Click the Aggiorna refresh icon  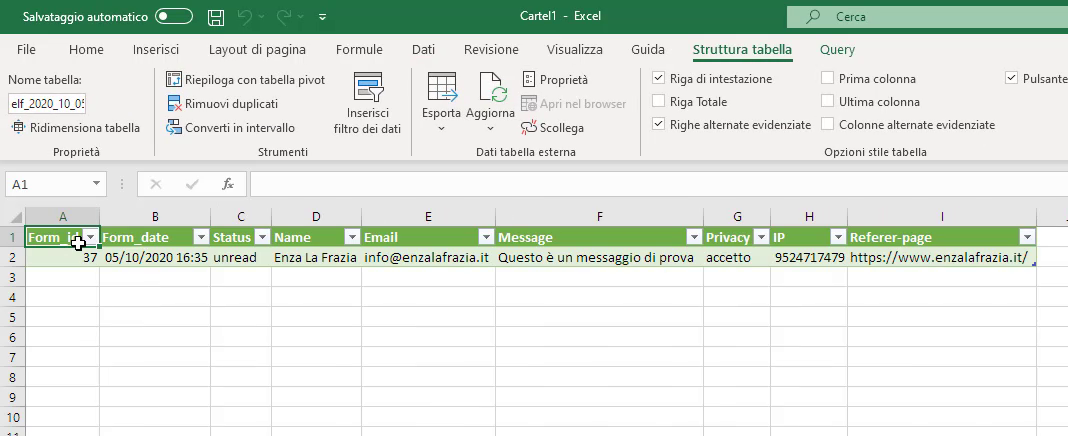pos(490,90)
